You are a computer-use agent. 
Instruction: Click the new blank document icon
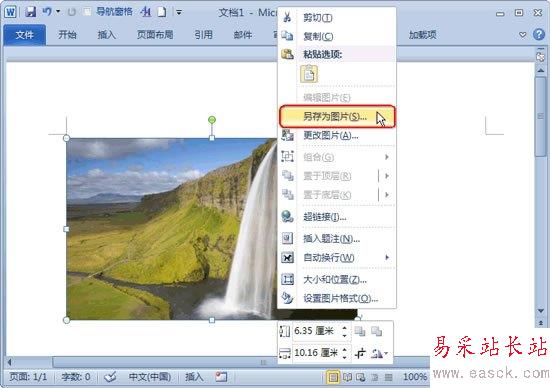coord(162,12)
